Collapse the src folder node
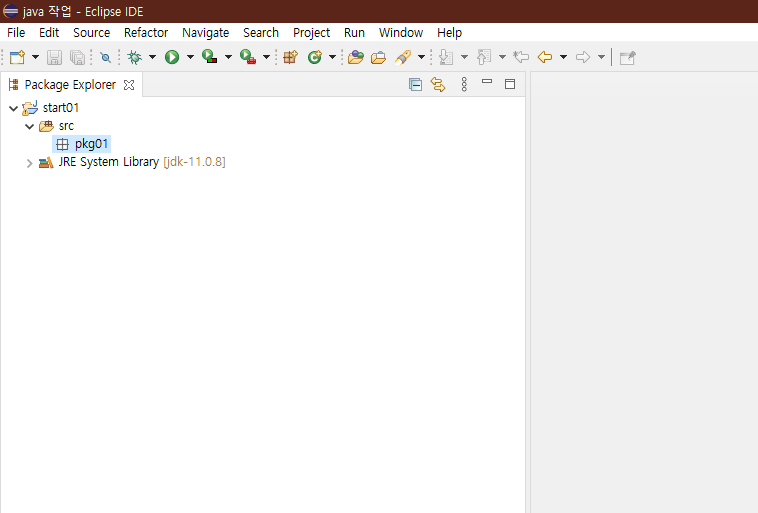 29,127
